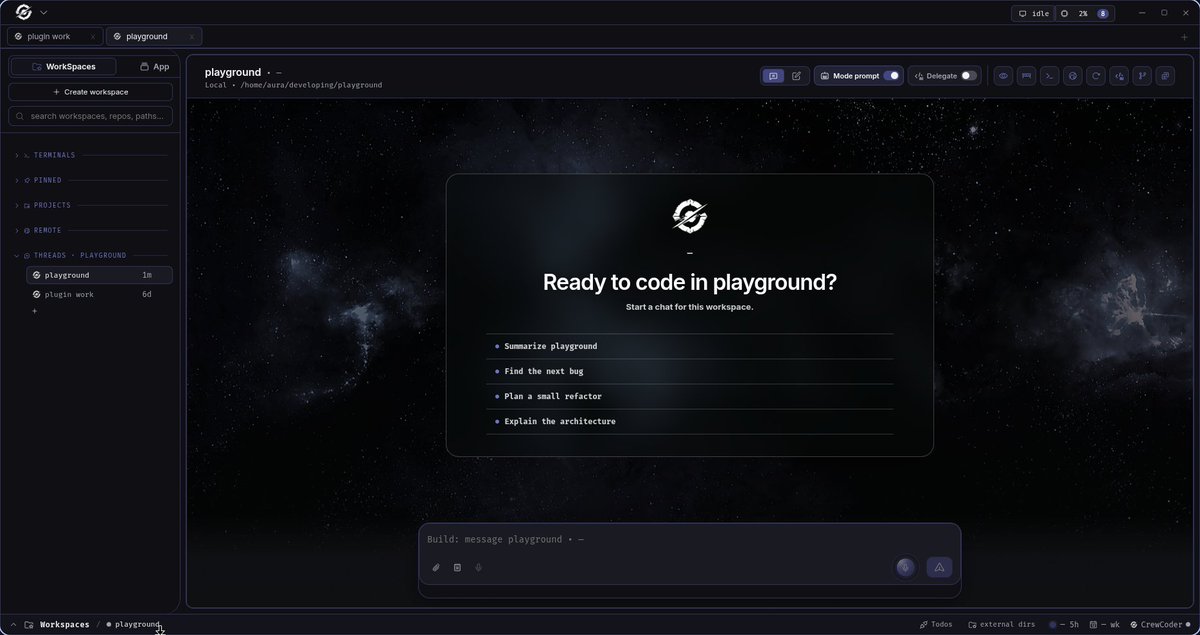The width and height of the screenshot is (1200, 635).
Task: Select the App sidebar tab
Action: pos(154,66)
